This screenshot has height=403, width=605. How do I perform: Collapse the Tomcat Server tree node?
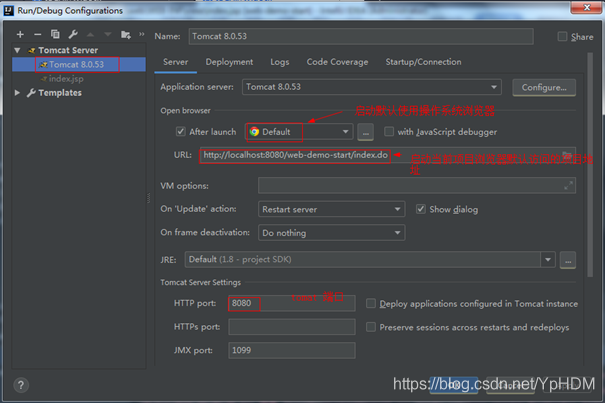(x=17, y=50)
